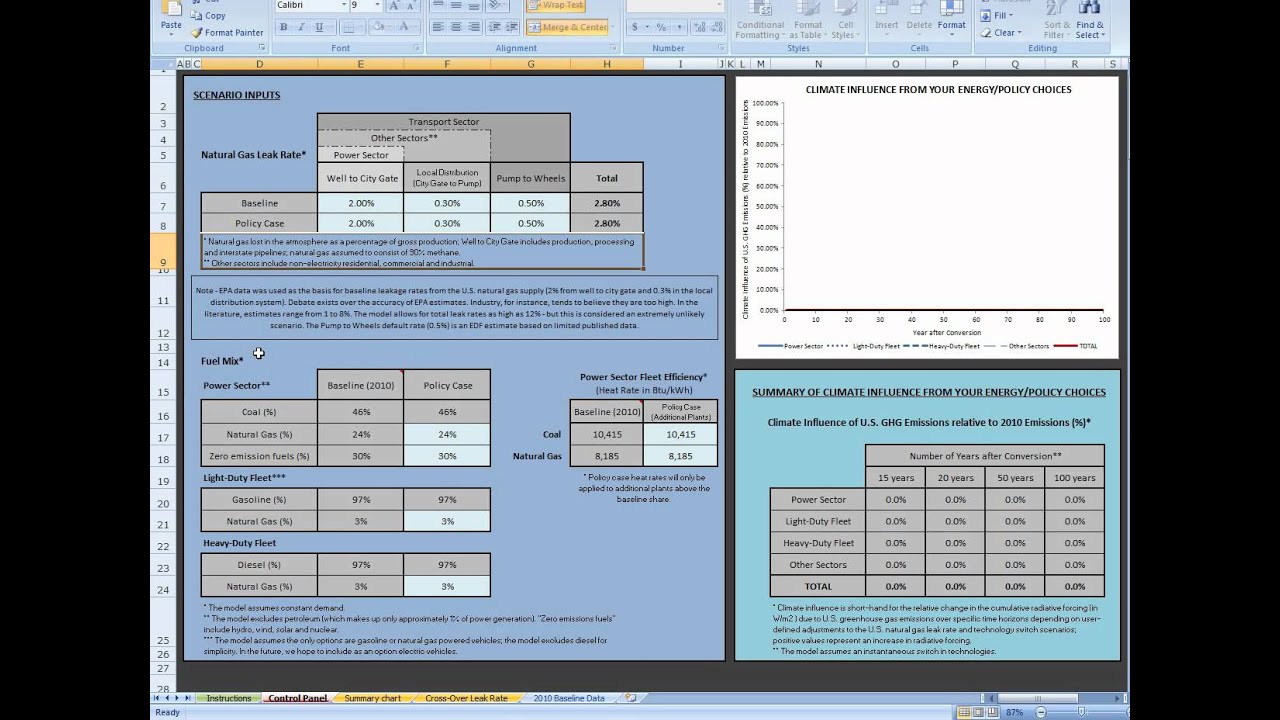Toggle underline formatting

[319, 27]
